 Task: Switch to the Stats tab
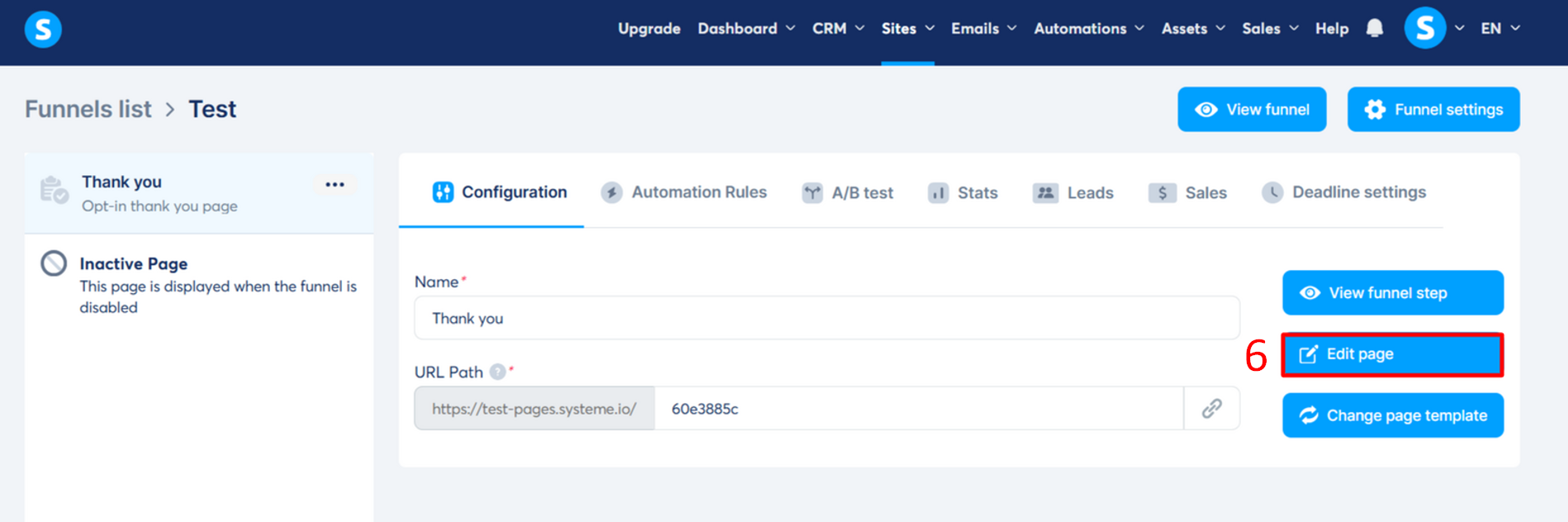tap(963, 193)
